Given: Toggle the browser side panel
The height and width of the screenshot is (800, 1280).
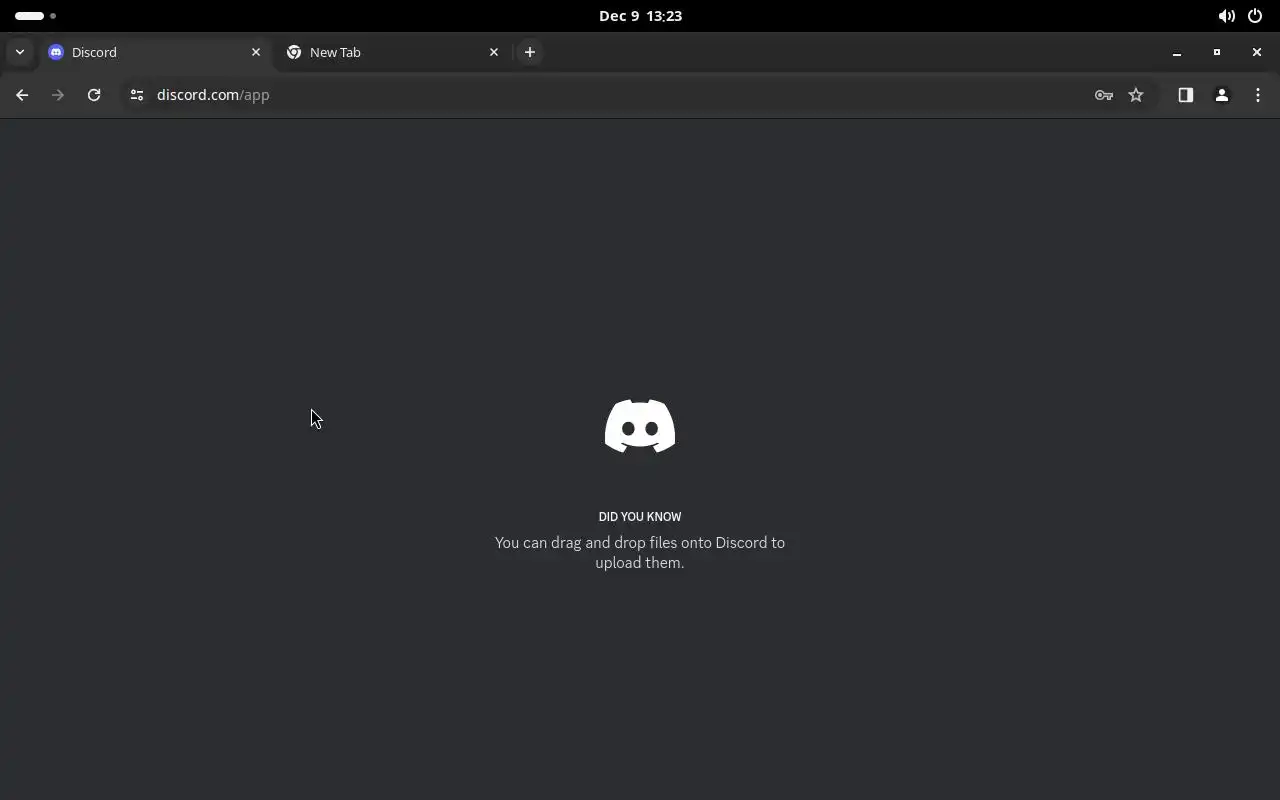Looking at the screenshot, I should (1186, 95).
